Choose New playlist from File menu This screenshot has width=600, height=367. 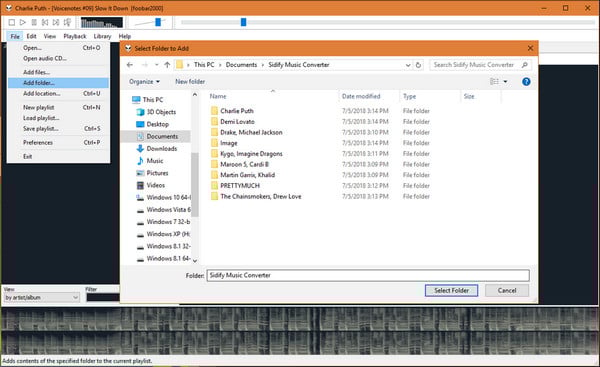[x=58, y=108]
